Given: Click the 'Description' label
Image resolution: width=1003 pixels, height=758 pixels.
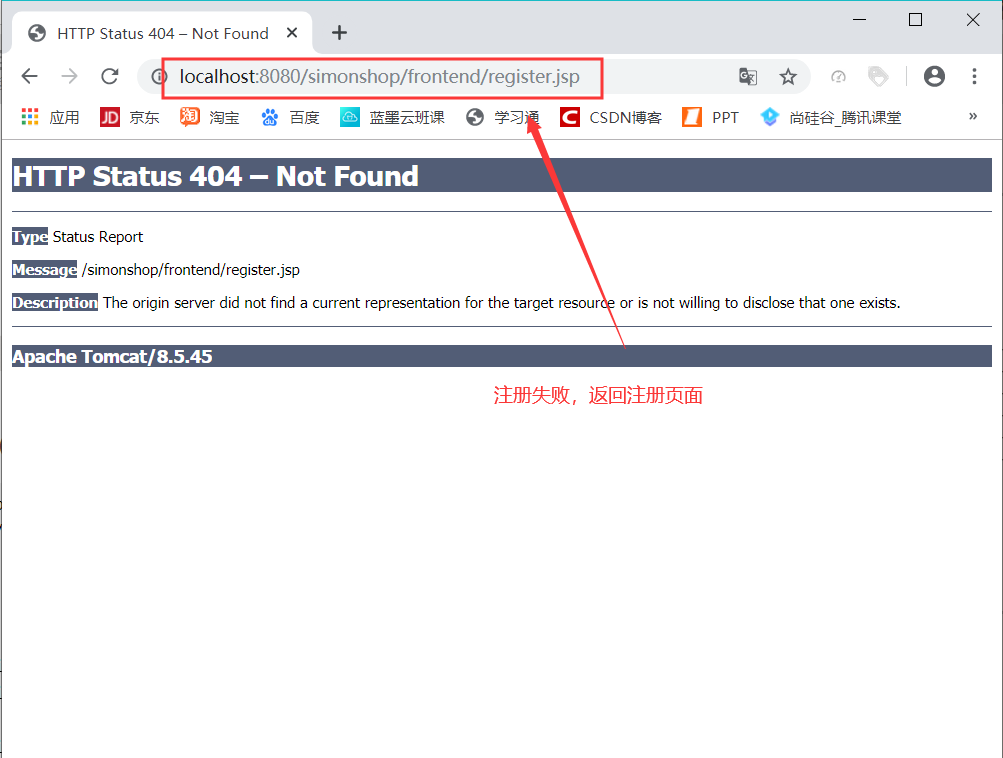Looking at the screenshot, I should pos(55,303).
